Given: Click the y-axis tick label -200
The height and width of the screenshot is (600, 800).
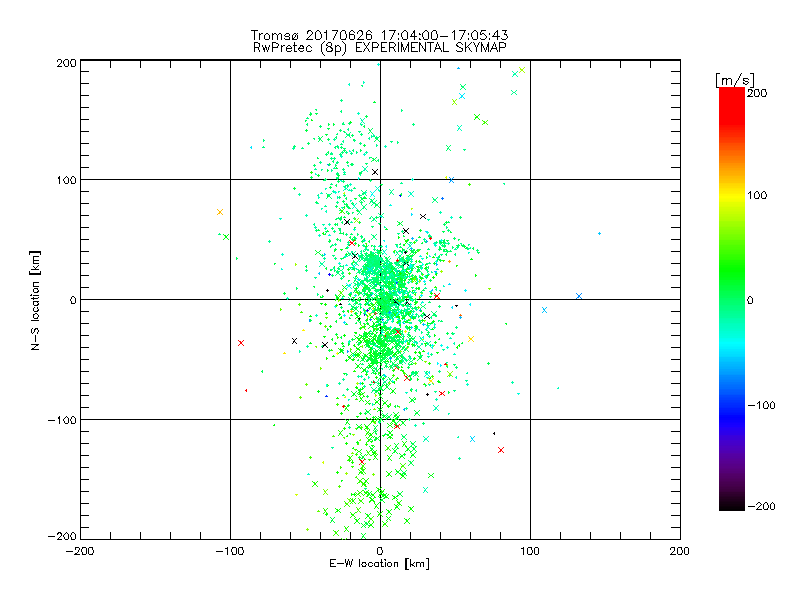Looking at the screenshot, I should [x=62, y=536].
